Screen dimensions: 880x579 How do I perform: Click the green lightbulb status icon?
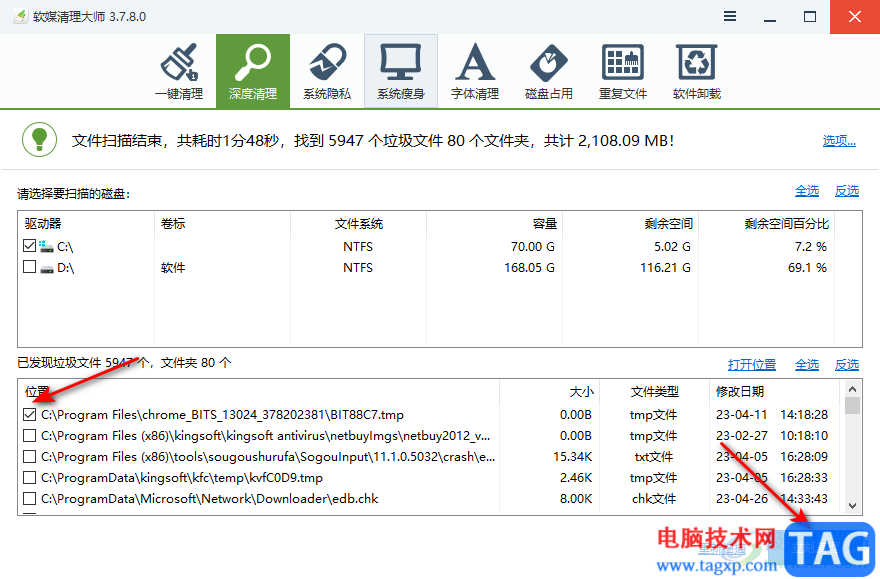point(39,139)
